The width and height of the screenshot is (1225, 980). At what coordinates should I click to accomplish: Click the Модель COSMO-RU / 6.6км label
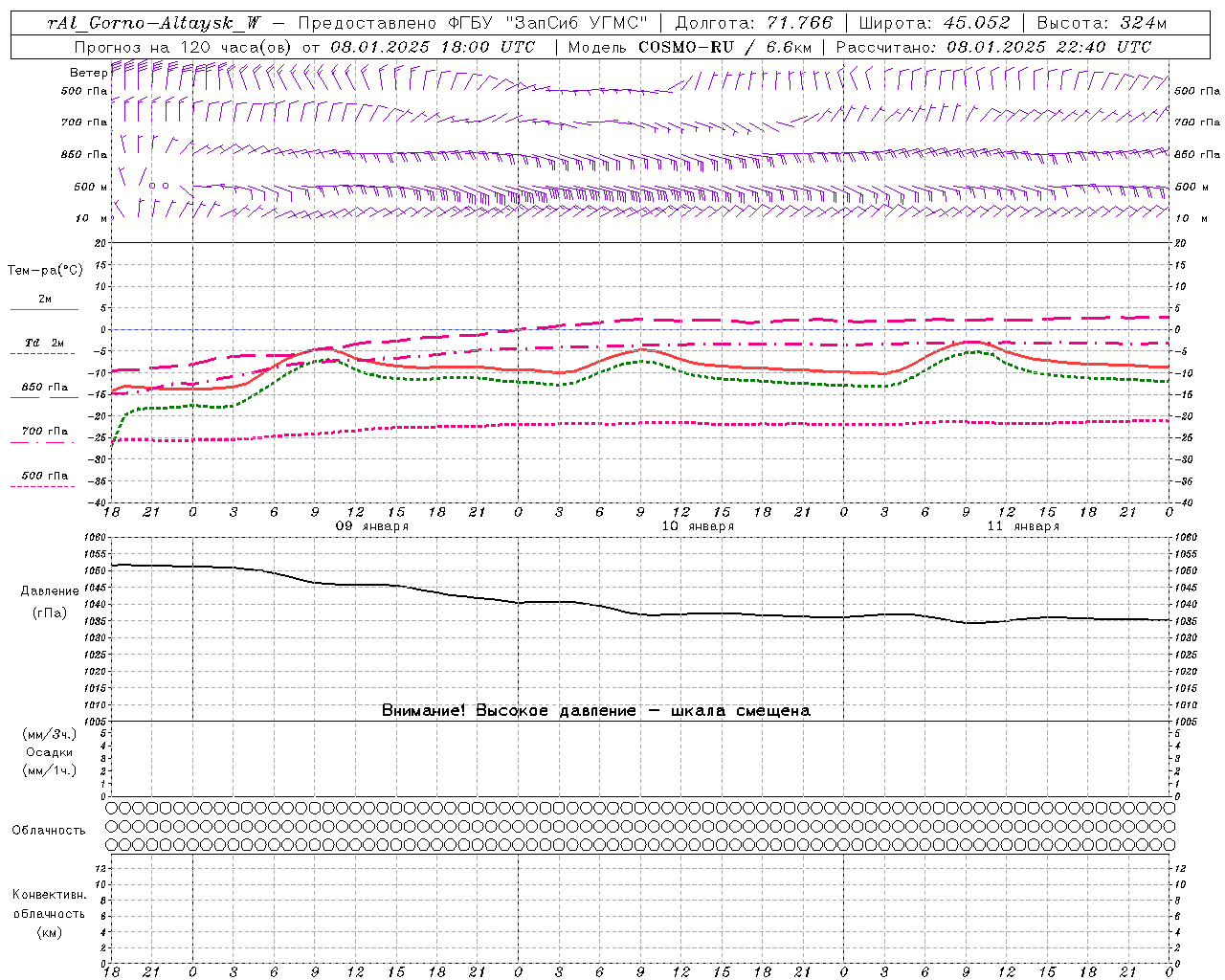point(689,47)
